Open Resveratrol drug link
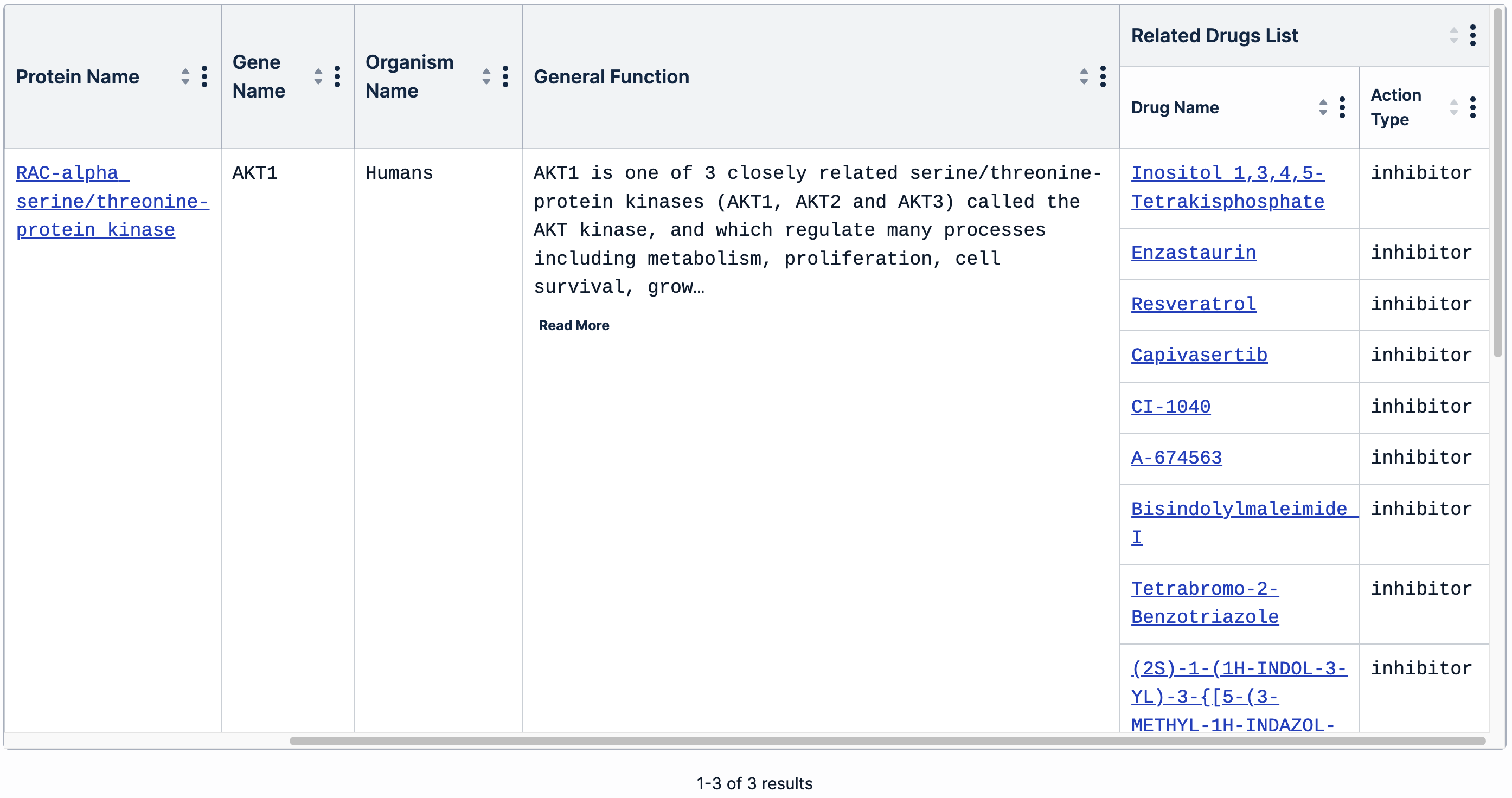The width and height of the screenshot is (1512, 798). pos(1193,304)
